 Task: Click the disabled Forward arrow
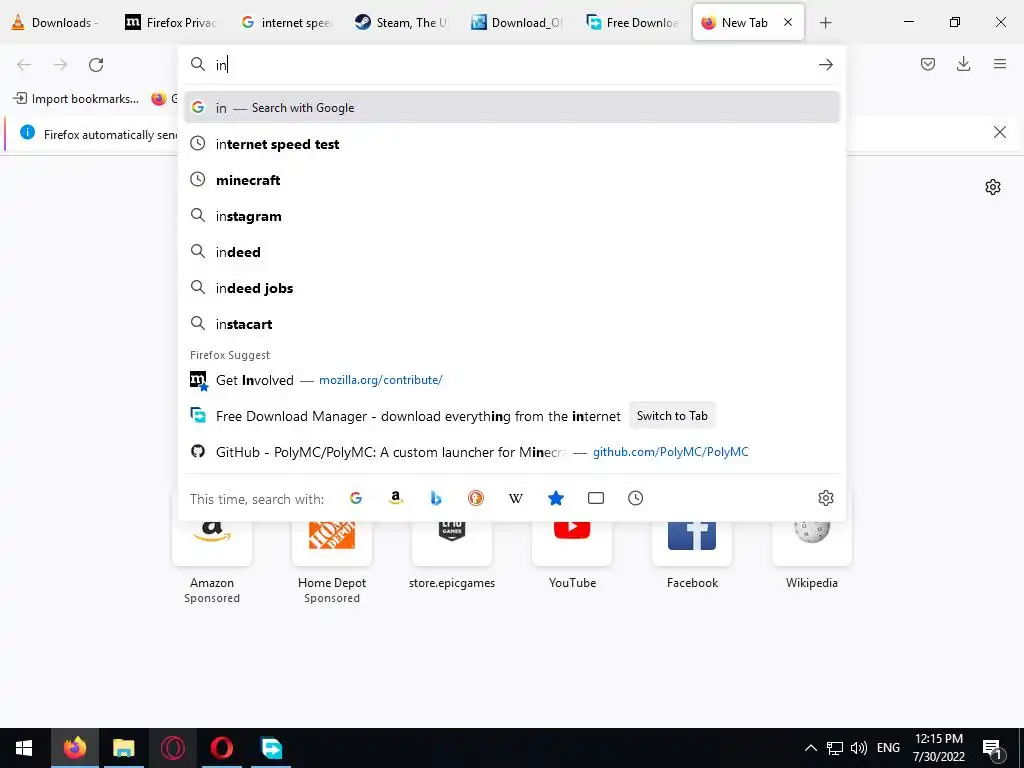(x=60, y=64)
